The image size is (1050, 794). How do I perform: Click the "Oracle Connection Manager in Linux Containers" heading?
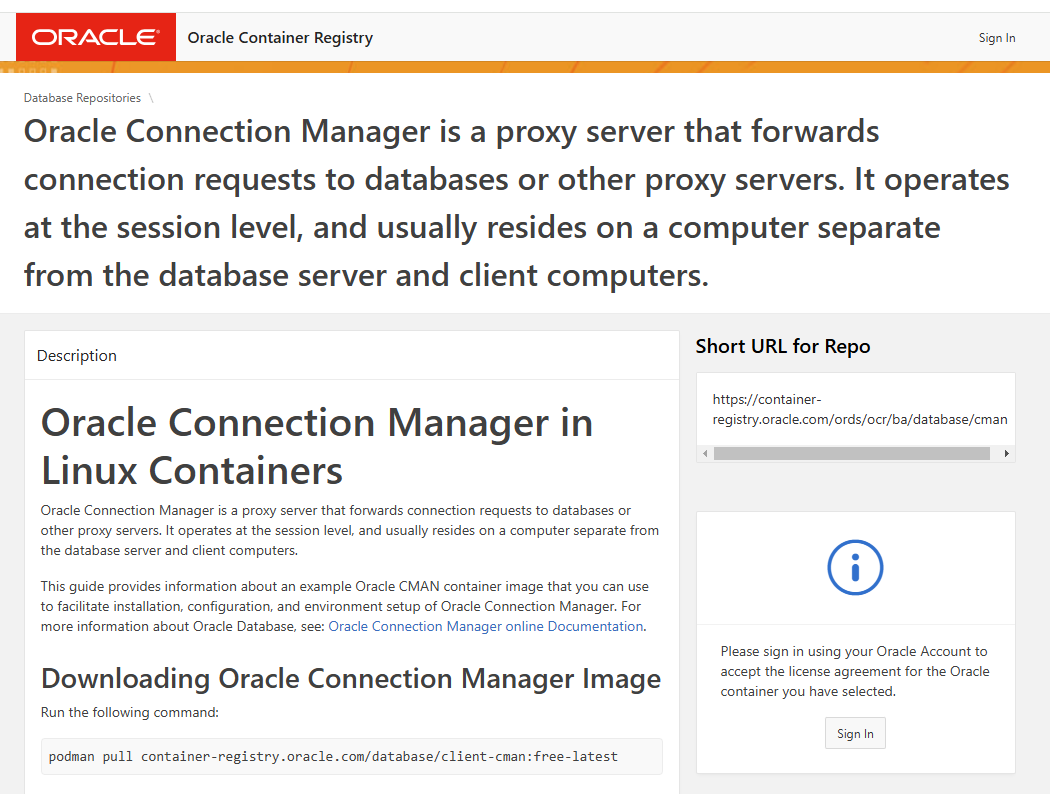(317, 445)
